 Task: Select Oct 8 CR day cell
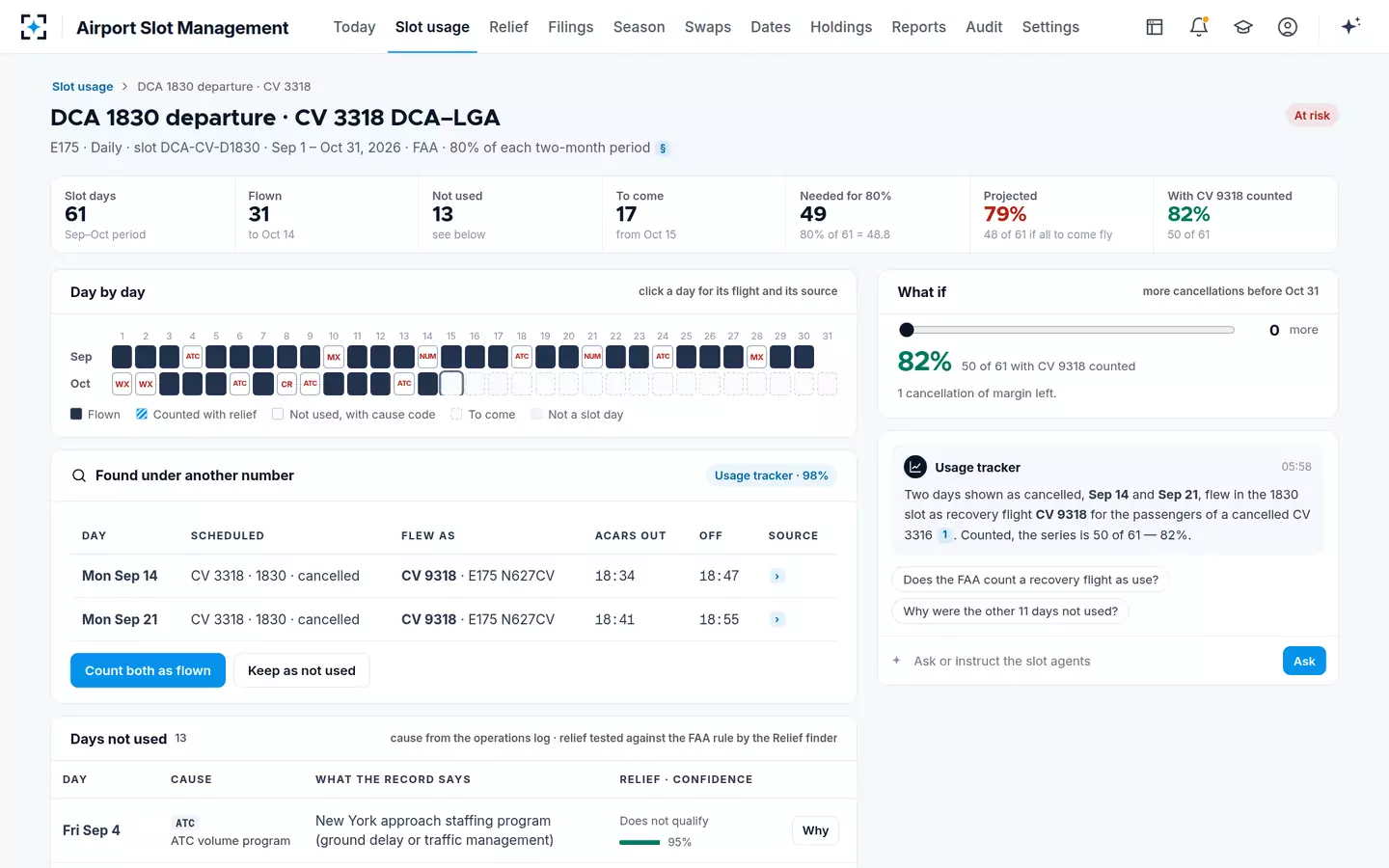[286, 384]
